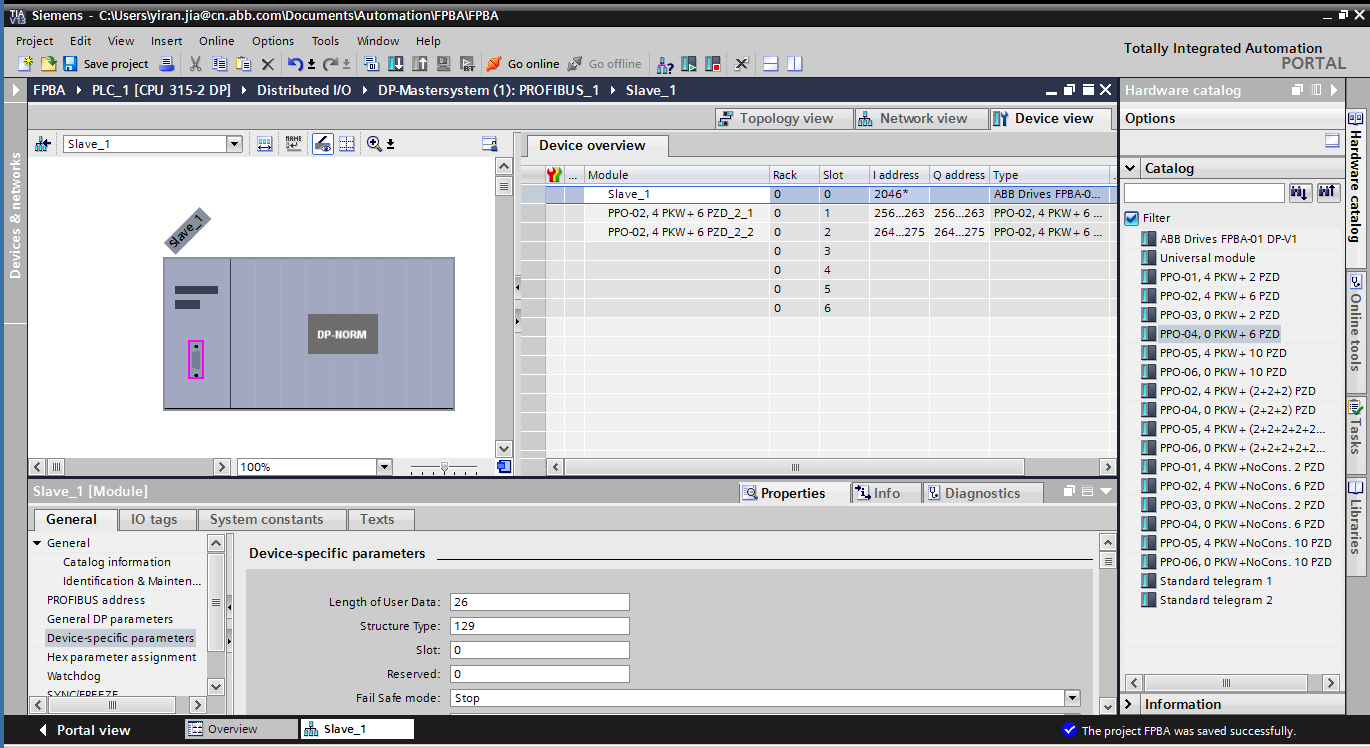Viewport: 1370px width, 748px height.
Task: Click the zoom magnifier in device view
Action: coord(374,144)
